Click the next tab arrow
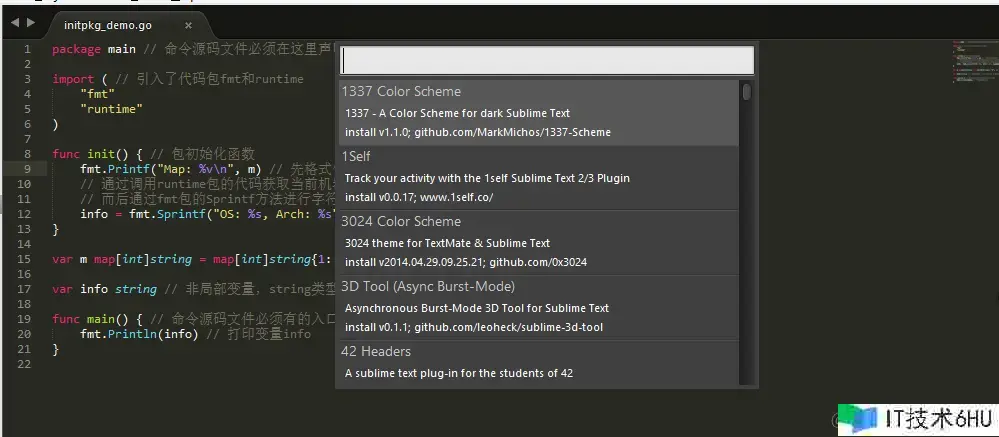Screen dimensions: 999x437 [x=31, y=22]
